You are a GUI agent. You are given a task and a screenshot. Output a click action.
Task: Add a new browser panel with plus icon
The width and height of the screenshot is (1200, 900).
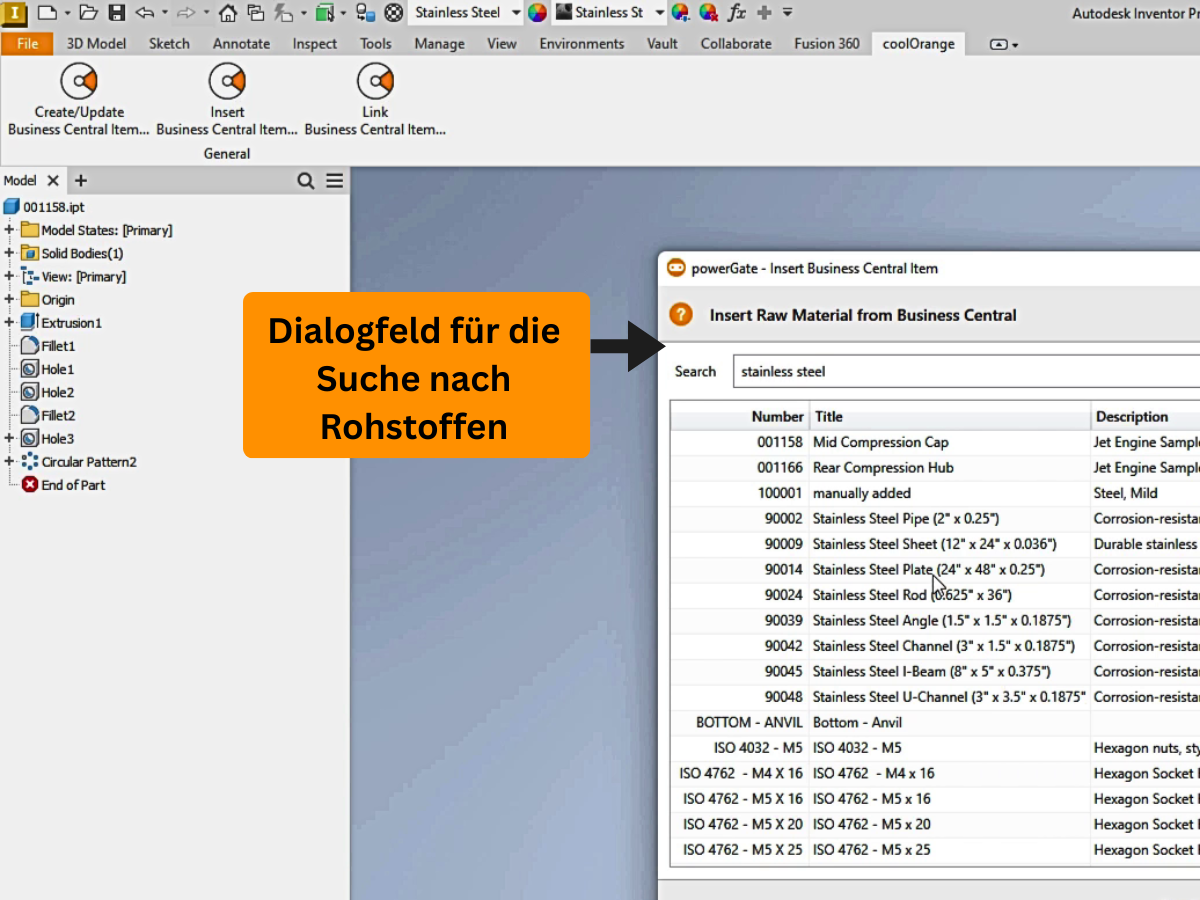point(81,181)
